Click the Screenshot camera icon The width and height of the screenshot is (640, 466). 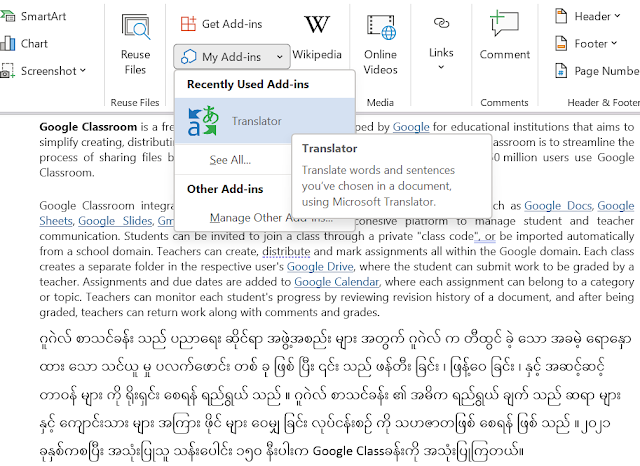point(7,71)
